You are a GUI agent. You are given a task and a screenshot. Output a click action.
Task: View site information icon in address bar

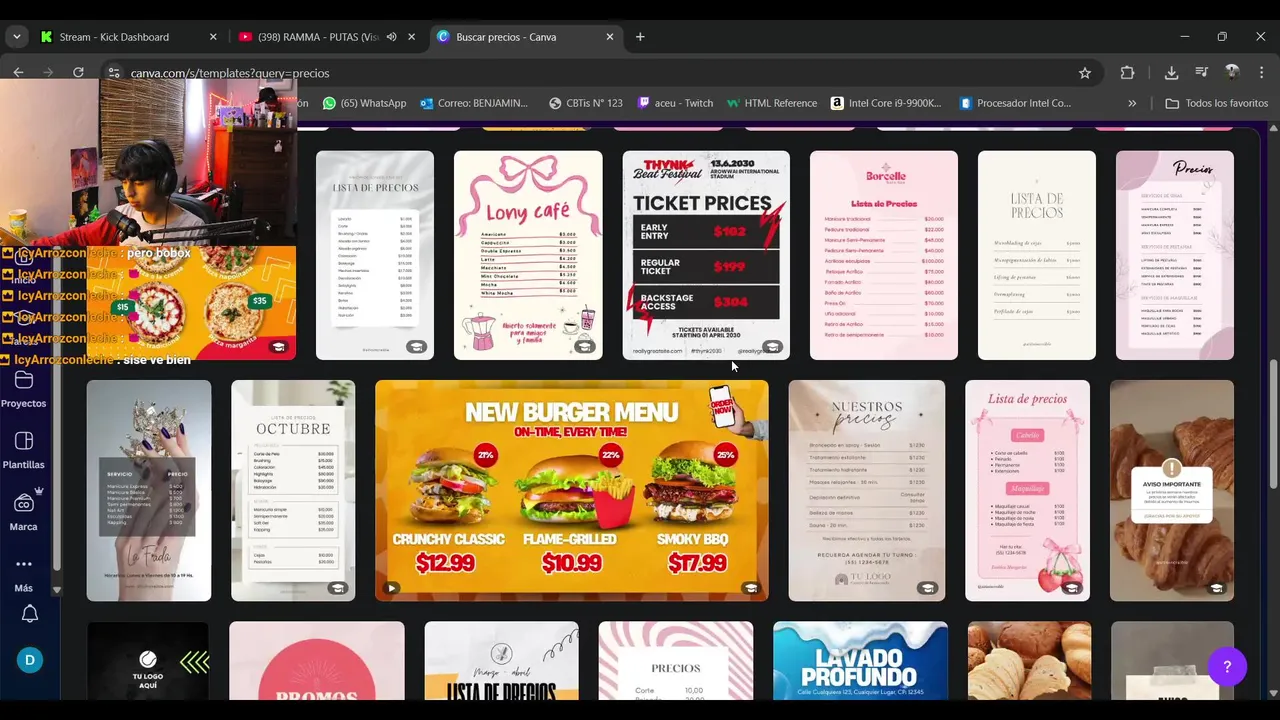(114, 73)
